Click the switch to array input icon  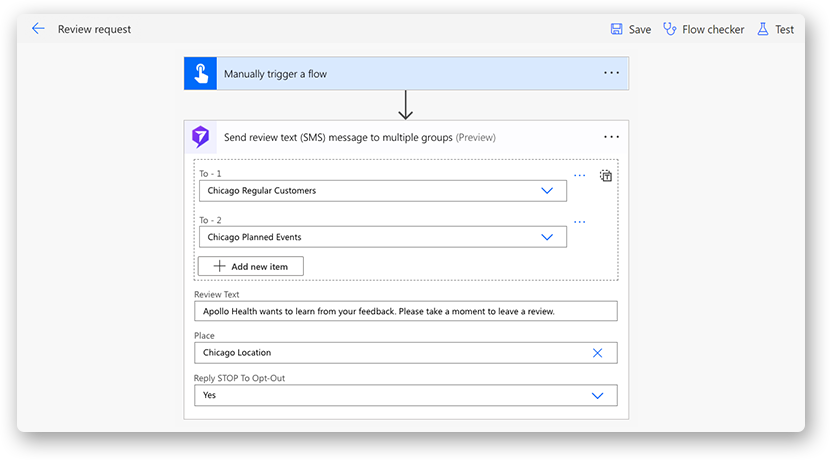605,176
